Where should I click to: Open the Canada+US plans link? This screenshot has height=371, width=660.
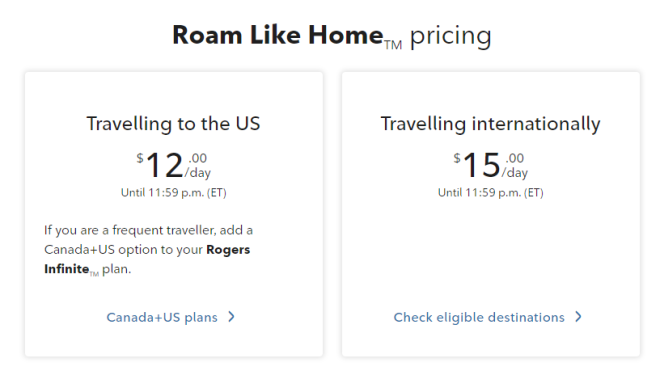[x=162, y=317]
